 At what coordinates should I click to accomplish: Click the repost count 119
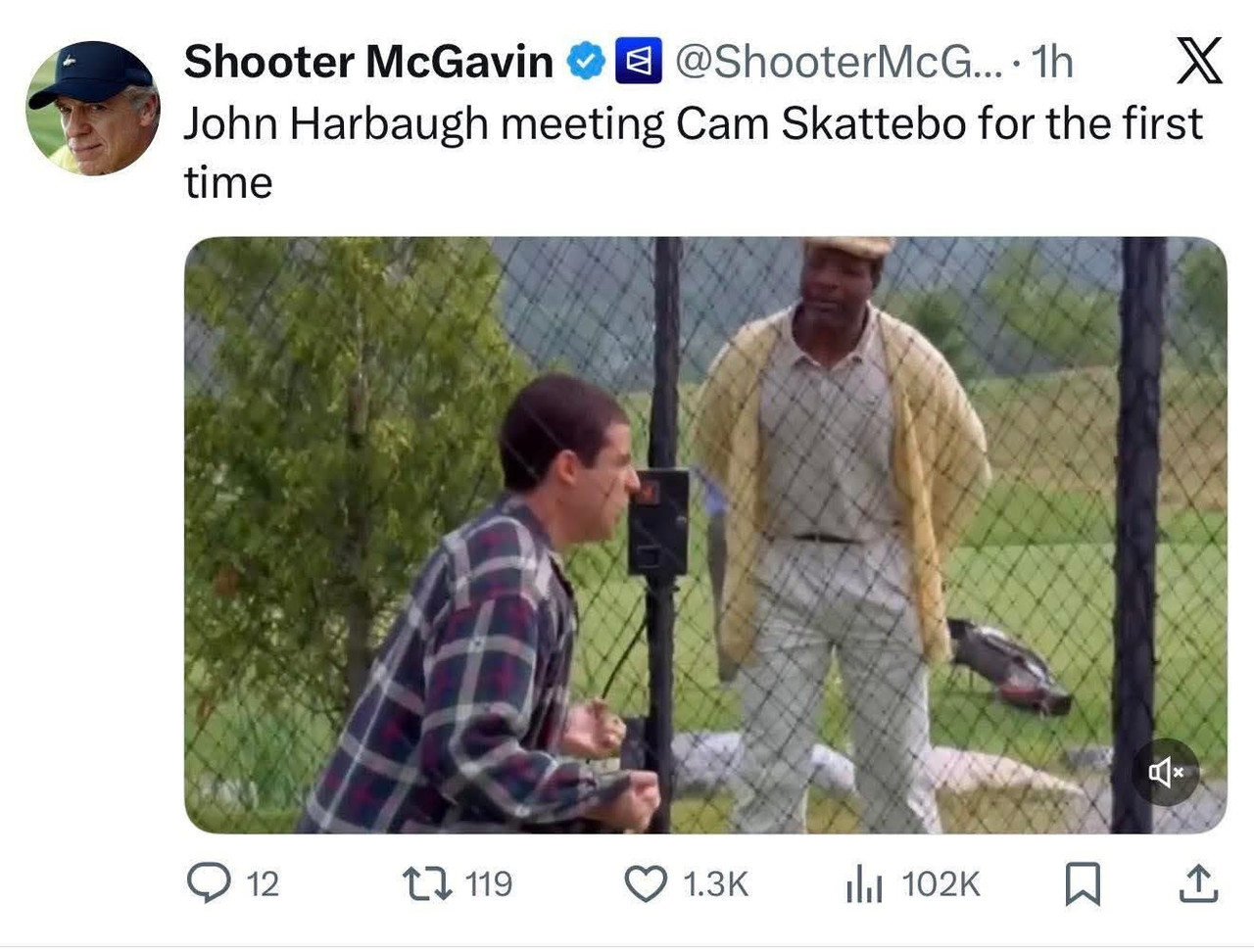[489, 884]
